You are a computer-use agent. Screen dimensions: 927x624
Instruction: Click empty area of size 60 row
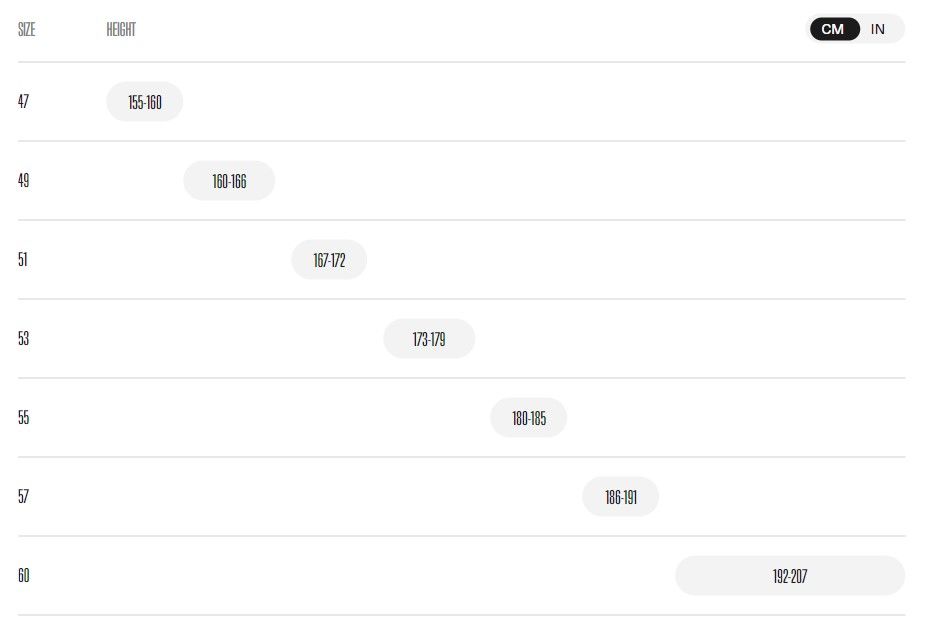(x=355, y=575)
